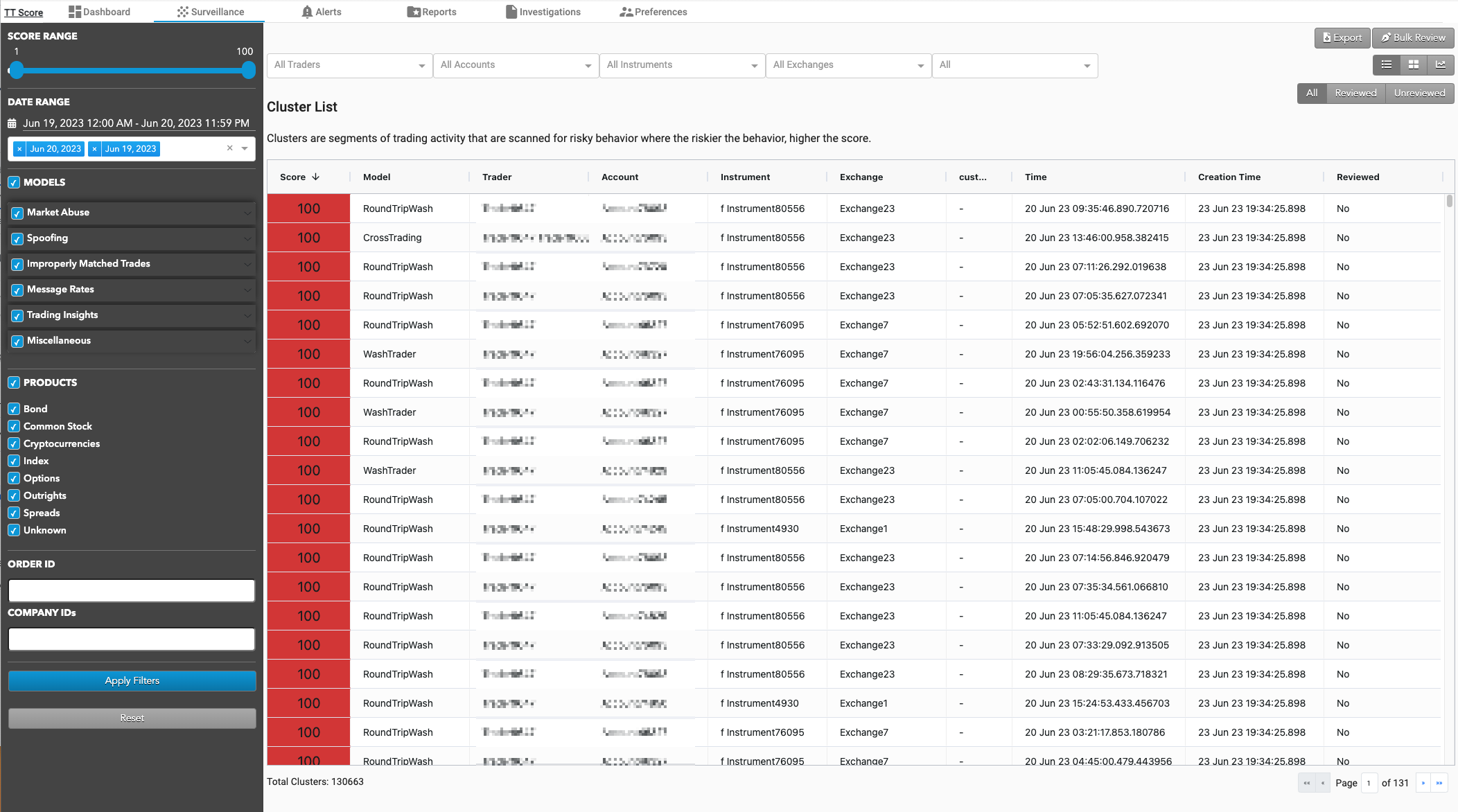Open the rightmost All filter dropdown
Screen dimensions: 1458x812
1015,65
